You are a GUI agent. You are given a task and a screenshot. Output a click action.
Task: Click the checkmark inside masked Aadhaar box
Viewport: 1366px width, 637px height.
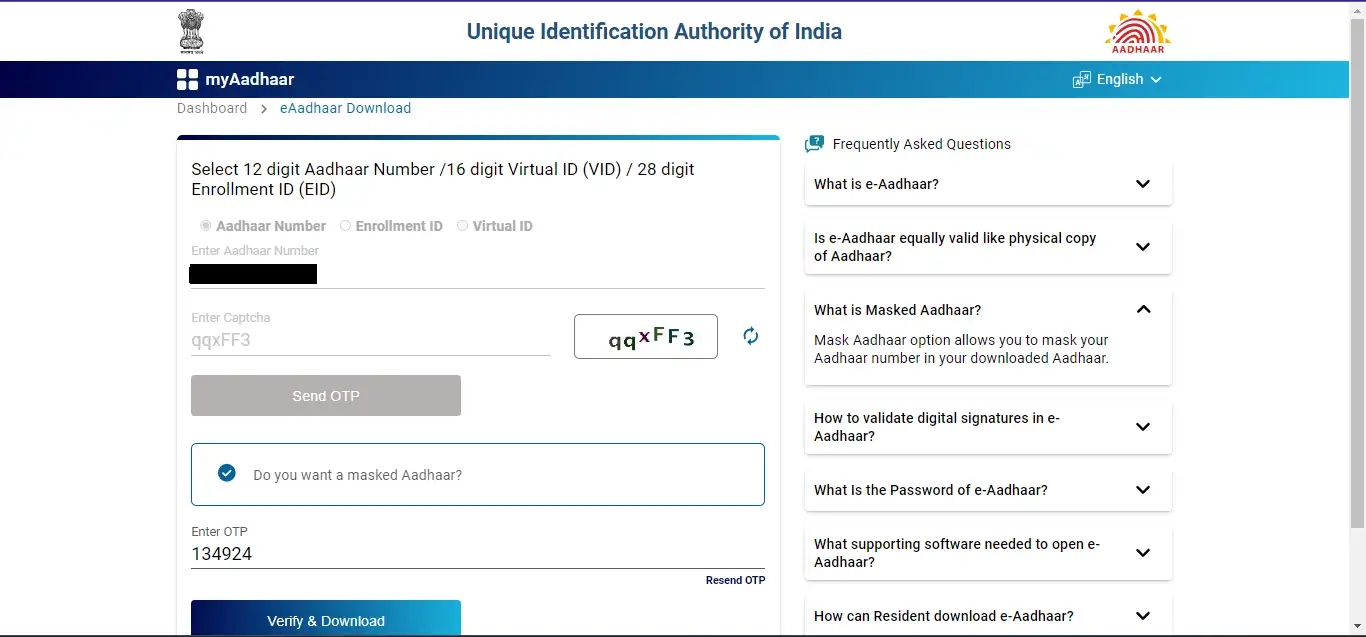tap(227, 473)
